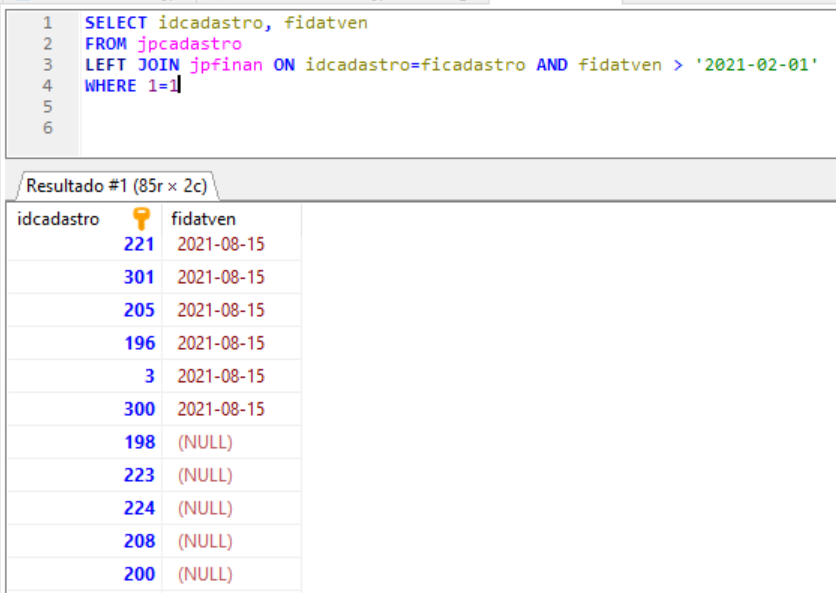Select cell with idcadastro 205
This screenshot has height=593, width=836.
(x=85, y=310)
